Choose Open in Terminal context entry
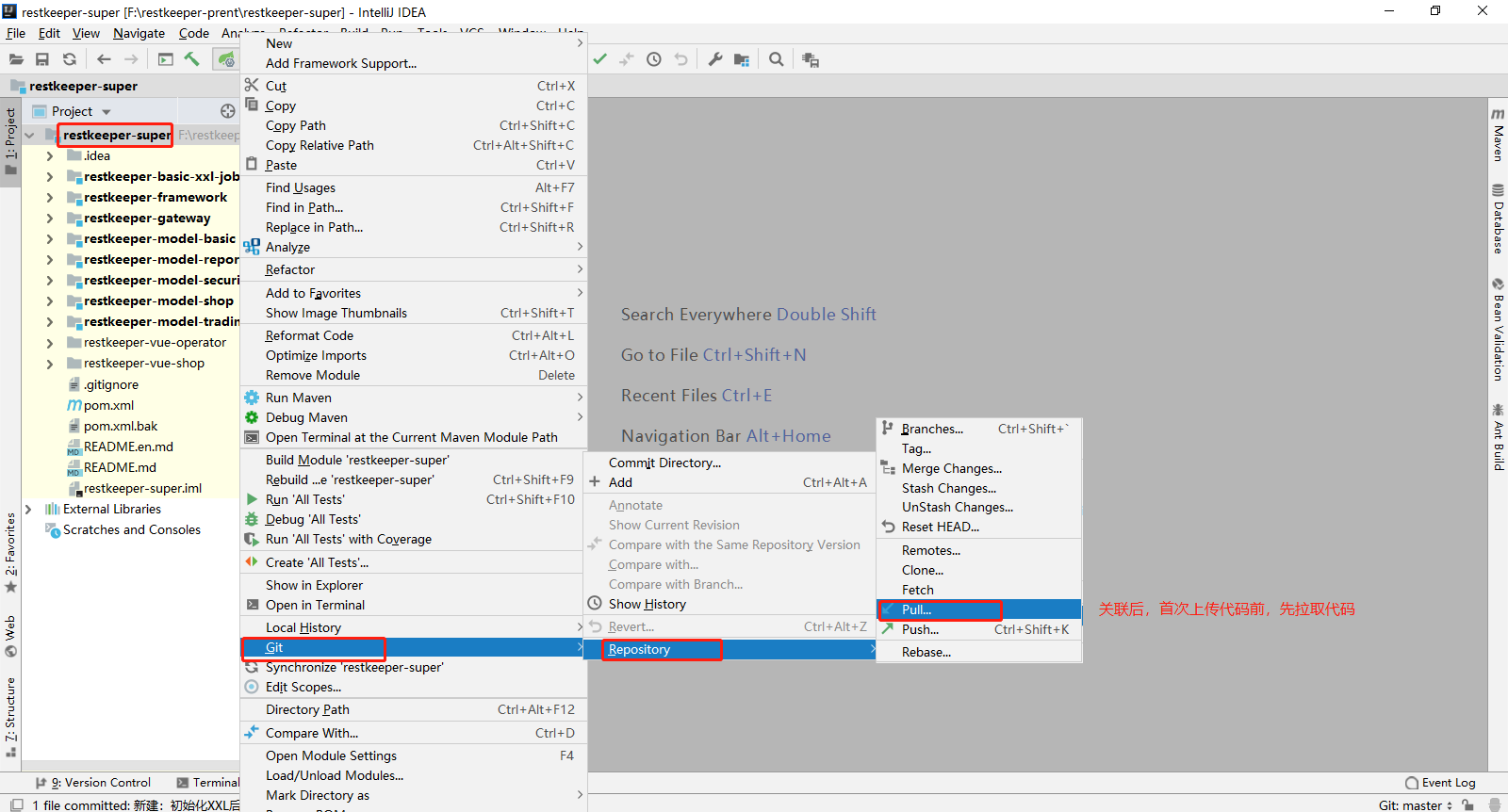The height and width of the screenshot is (812, 1508). click(x=414, y=605)
